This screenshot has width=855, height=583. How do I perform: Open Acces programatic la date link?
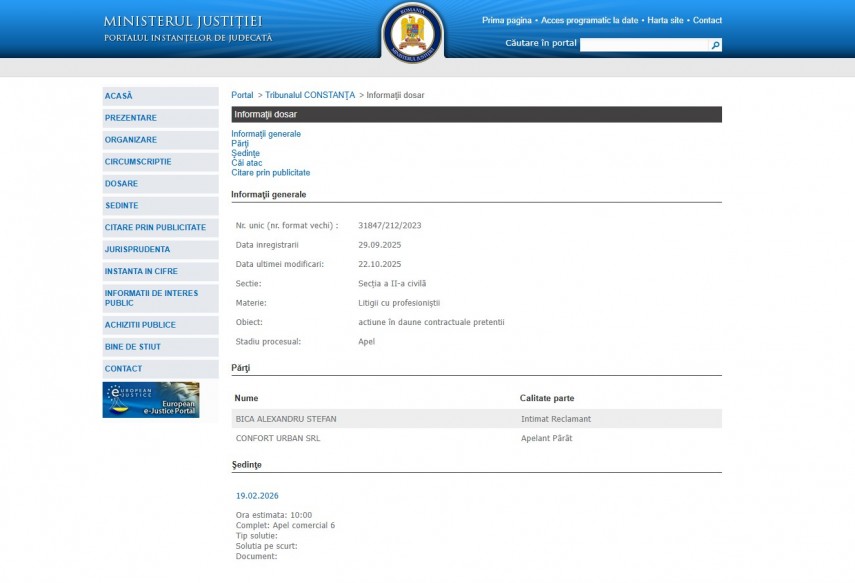point(590,20)
